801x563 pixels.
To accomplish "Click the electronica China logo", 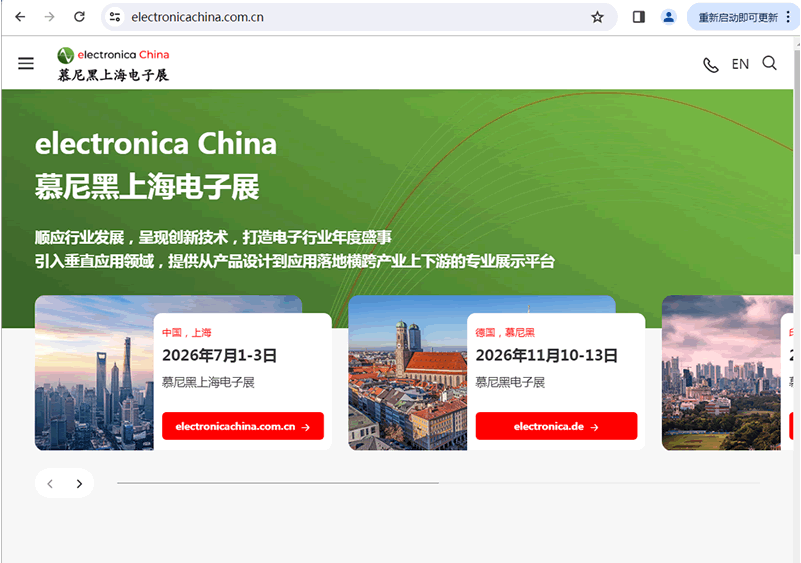I will coord(113,64).
